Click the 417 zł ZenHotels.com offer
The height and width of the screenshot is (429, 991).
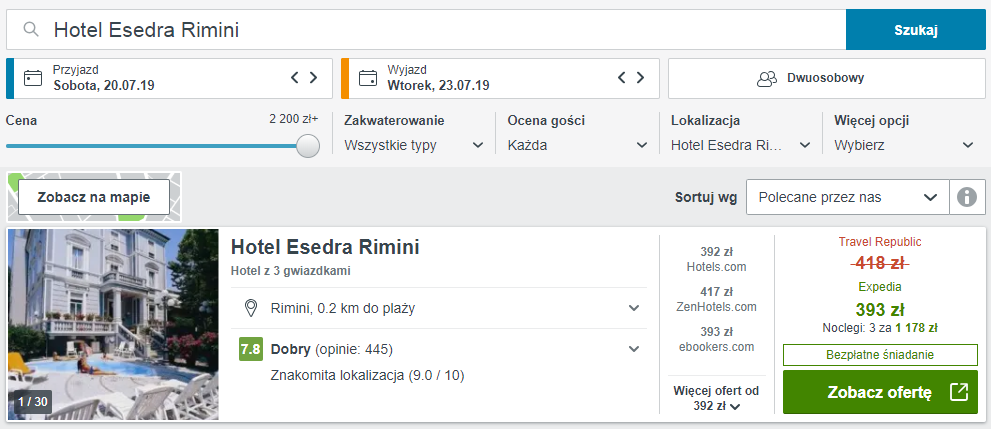pos(716,299)
